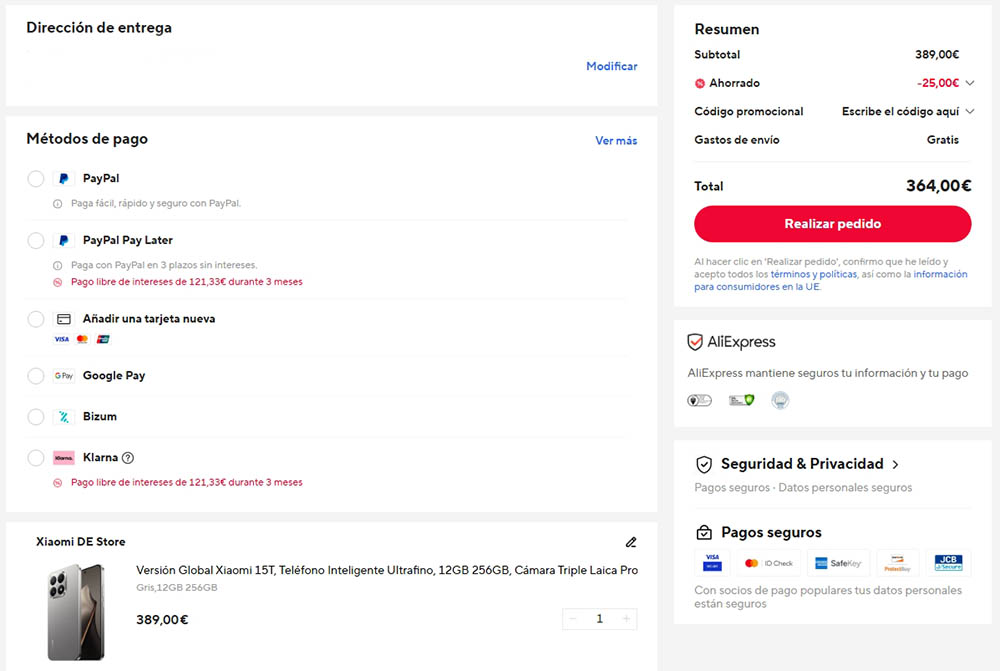Click the green shield security badge
Screen dimensions: 1000x671
742,401
